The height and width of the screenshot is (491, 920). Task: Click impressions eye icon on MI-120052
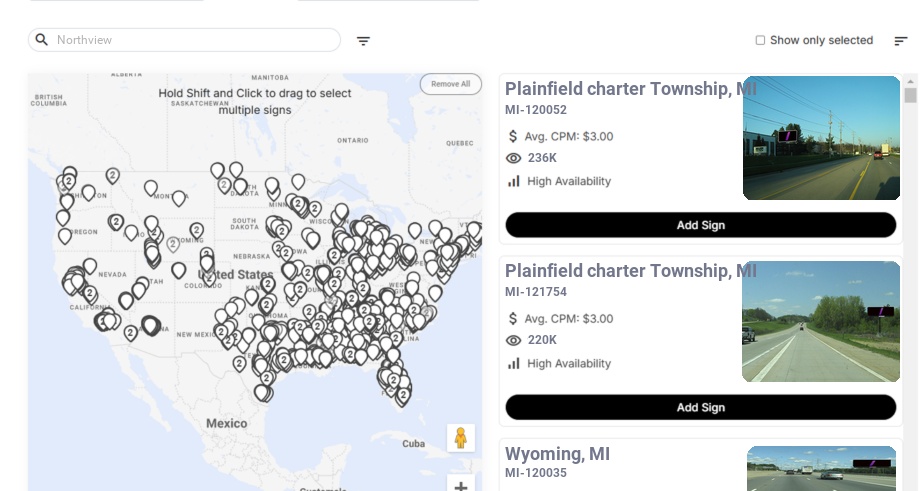point(514,158)
